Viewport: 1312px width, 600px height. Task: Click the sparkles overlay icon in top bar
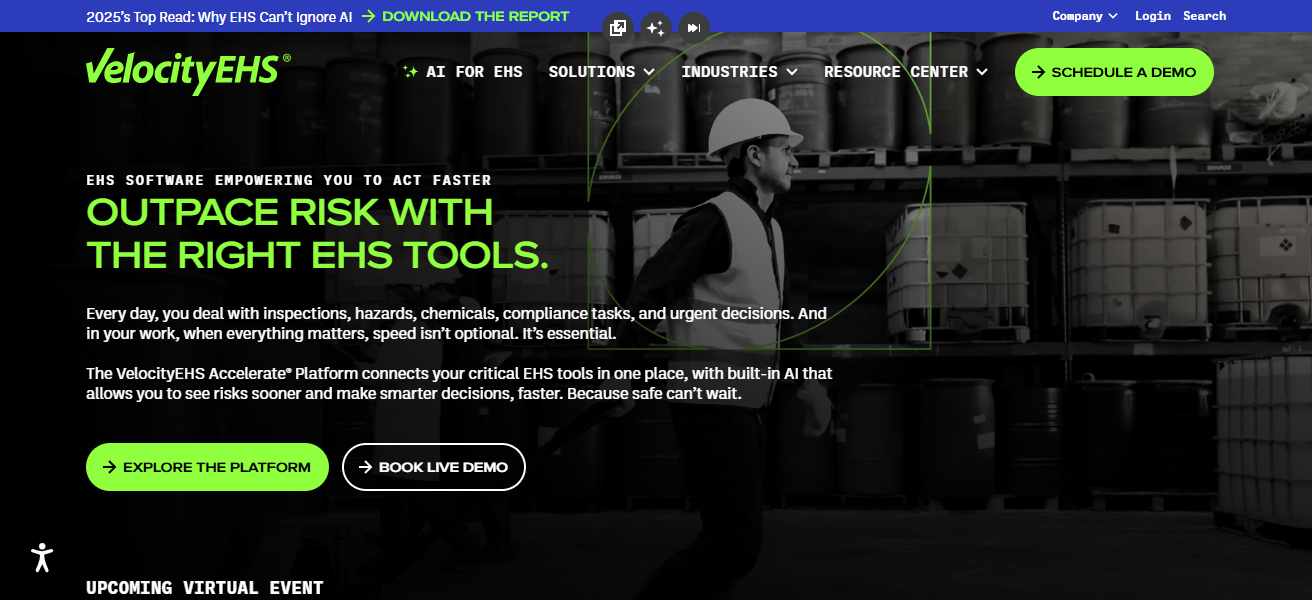655,28
